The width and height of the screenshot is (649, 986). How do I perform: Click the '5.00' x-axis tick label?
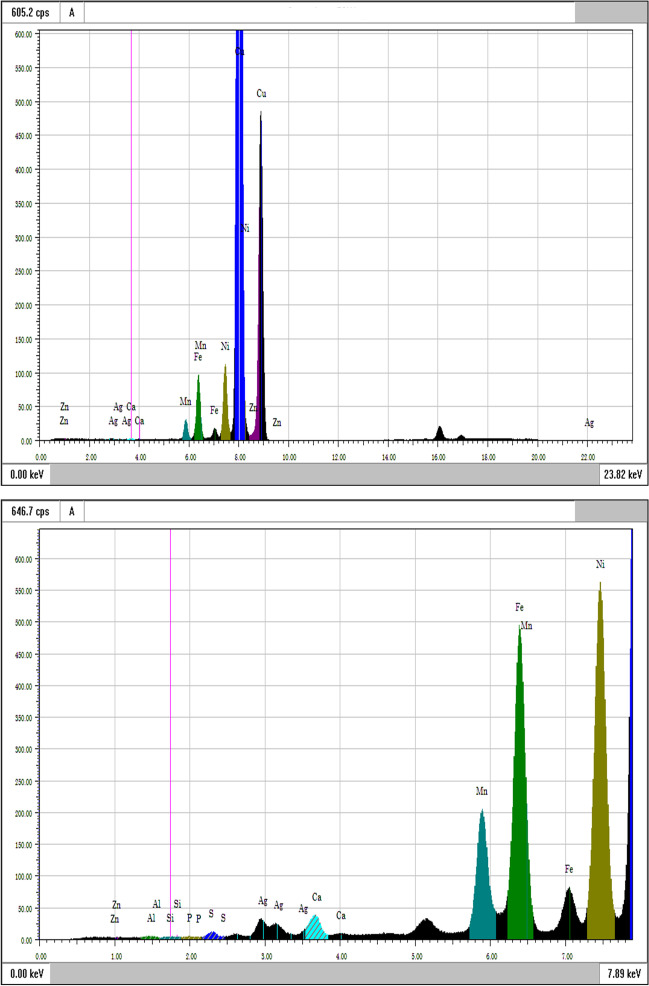coord(416,956)
